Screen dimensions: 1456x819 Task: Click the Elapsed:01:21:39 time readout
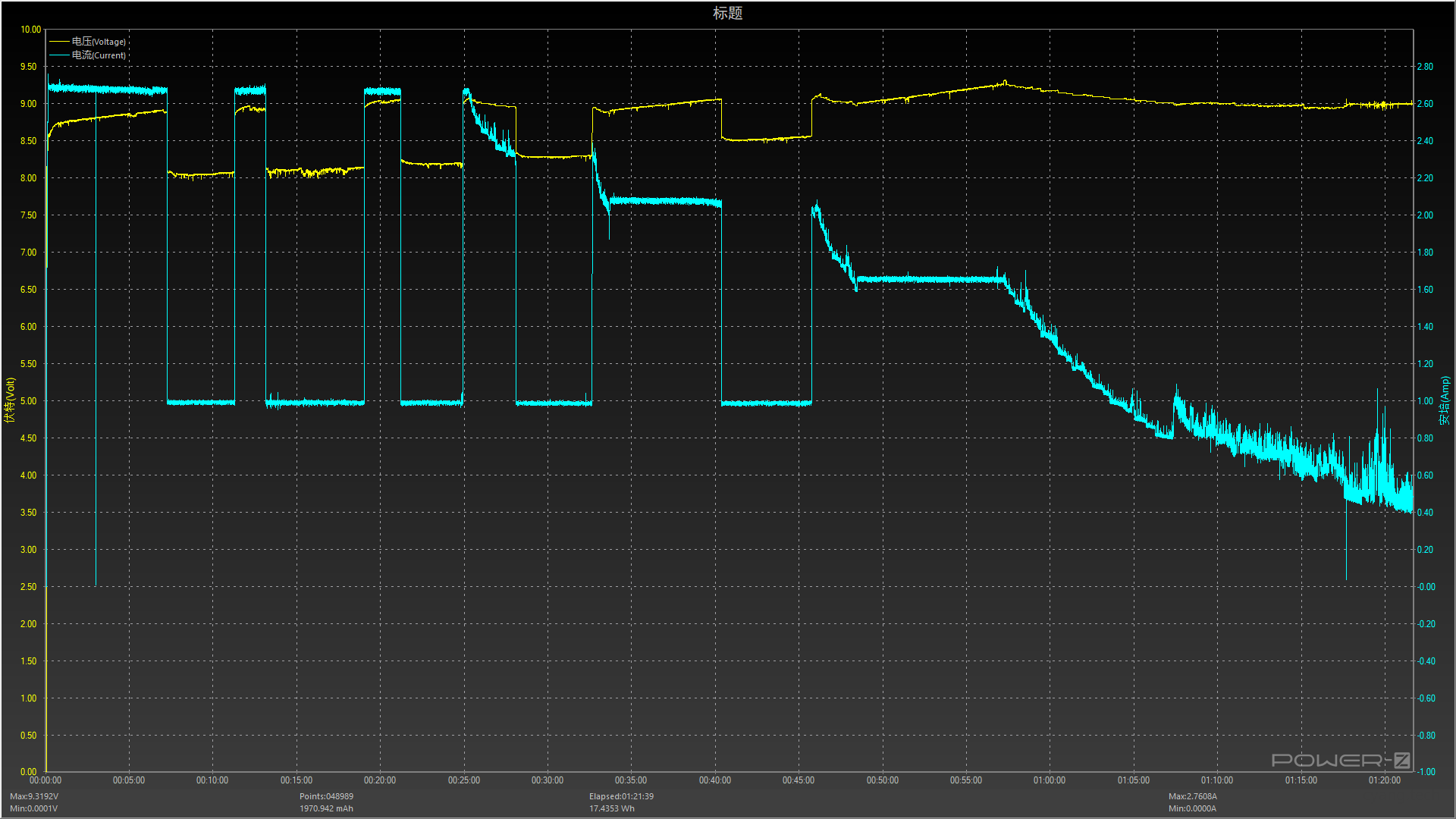coord(621,796)
